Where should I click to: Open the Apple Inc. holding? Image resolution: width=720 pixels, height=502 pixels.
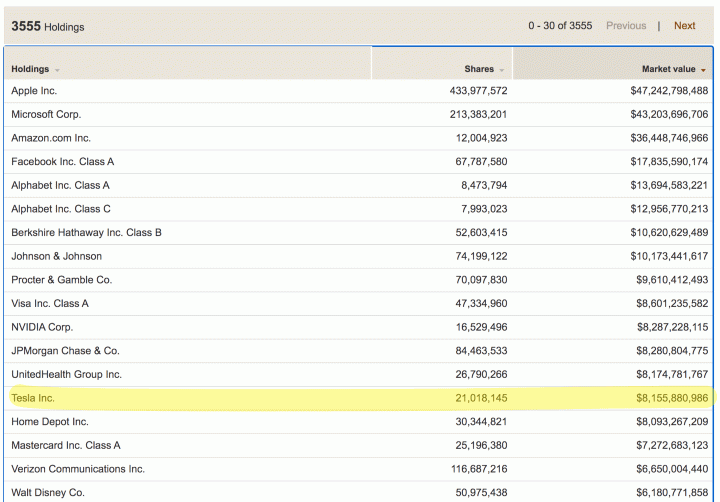[34, 91]
